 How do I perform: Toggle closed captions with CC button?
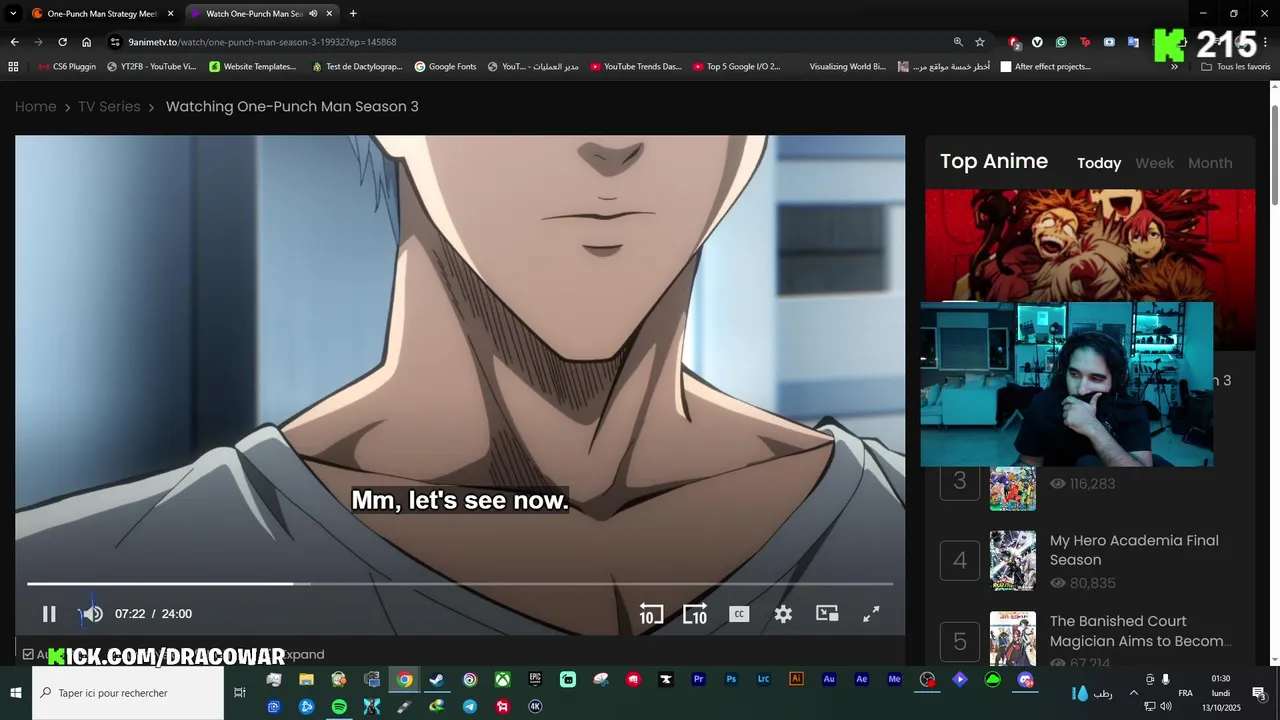pos(739,614)
